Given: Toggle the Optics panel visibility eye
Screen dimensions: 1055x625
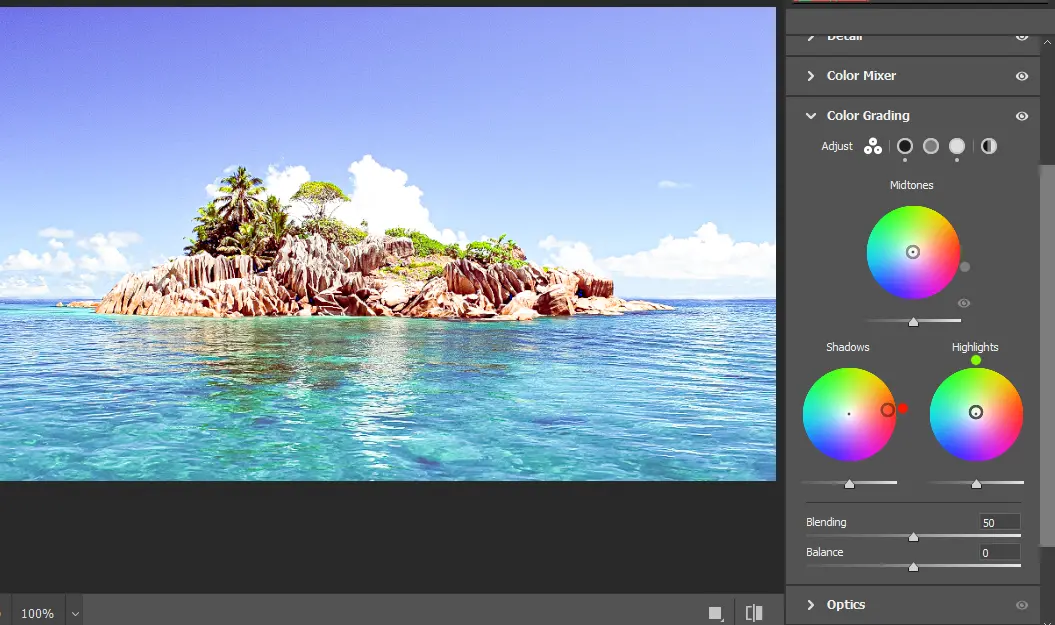Looking at the screenshot, I should coord(1021,604).
